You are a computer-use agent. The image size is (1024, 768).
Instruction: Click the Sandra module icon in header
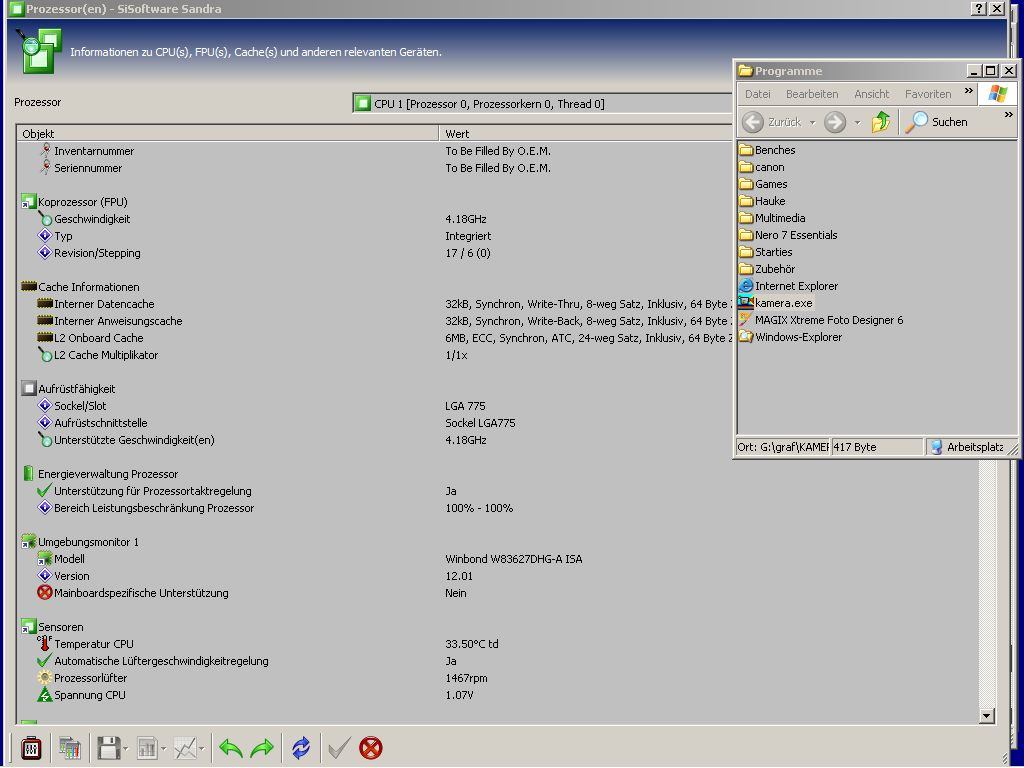(39, 50)
